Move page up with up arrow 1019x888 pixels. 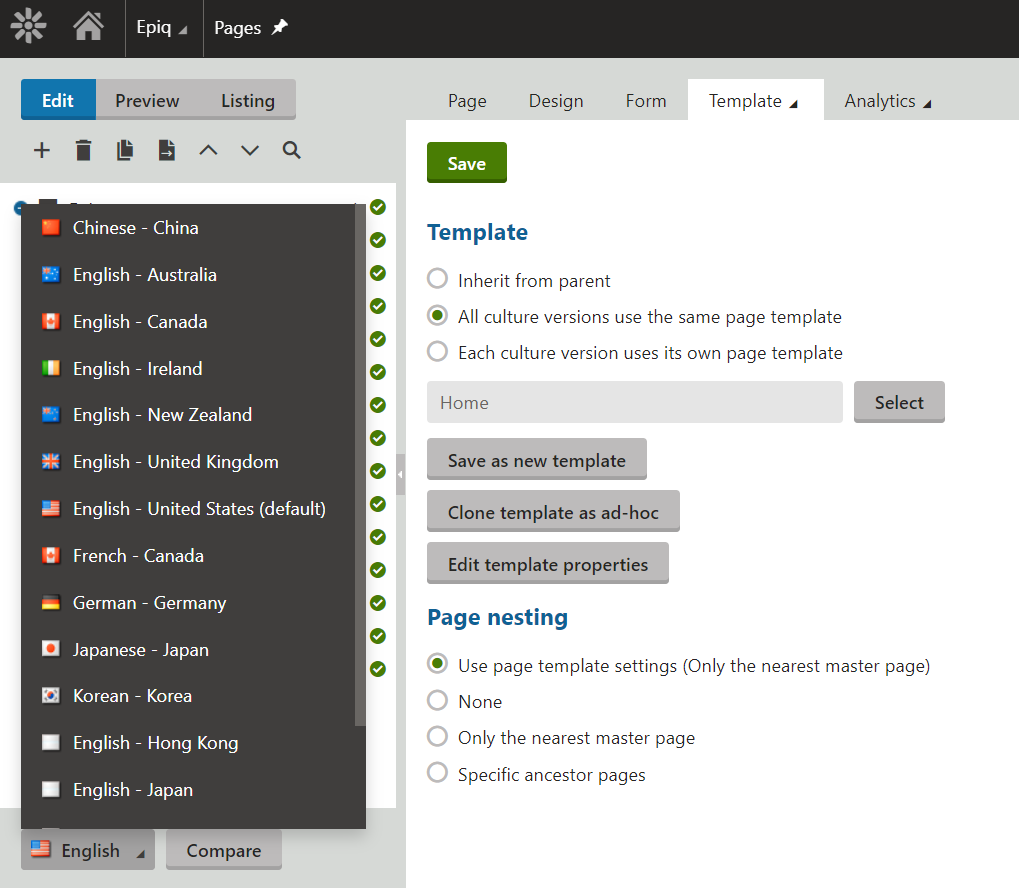(x=208, y=150)
